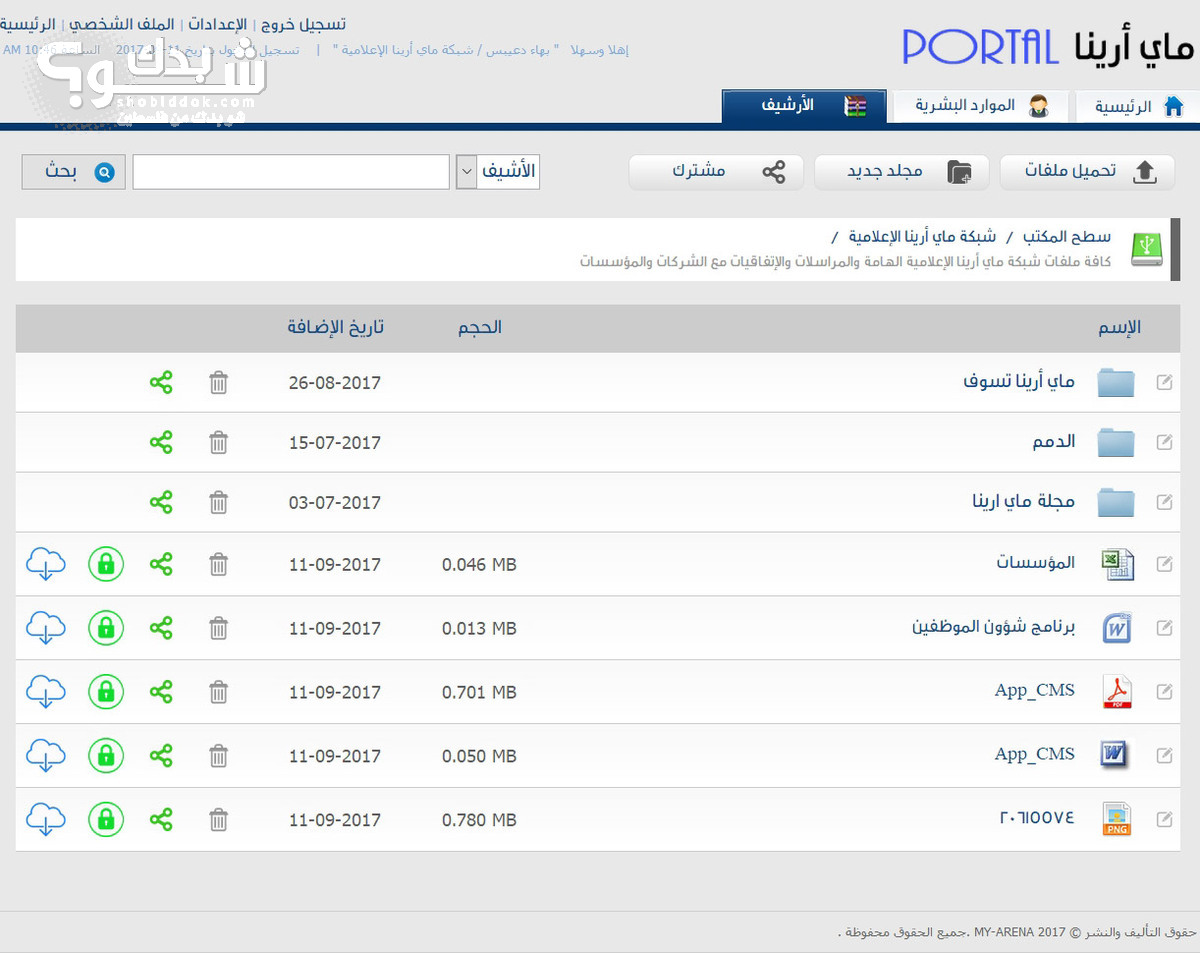
Task: Open the App_CMS Word document icon
Action: click(x=1116, y=755)
